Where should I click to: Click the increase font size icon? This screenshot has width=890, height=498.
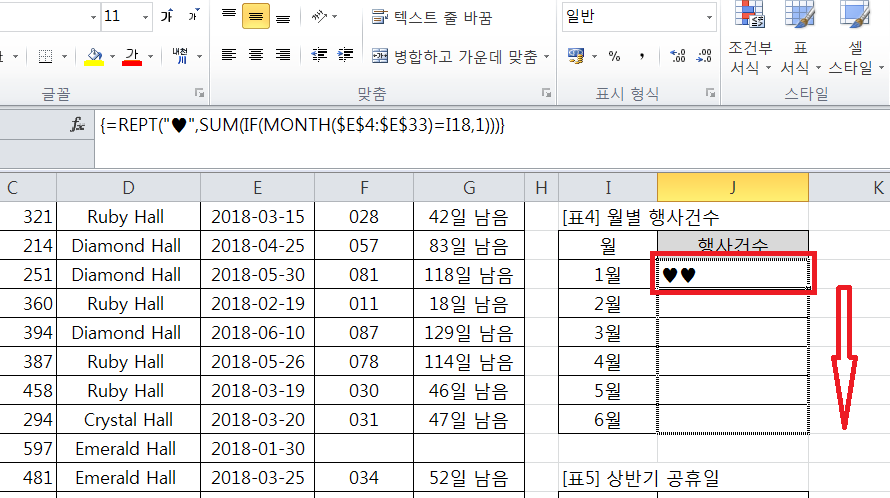click(x=166, y=17)
